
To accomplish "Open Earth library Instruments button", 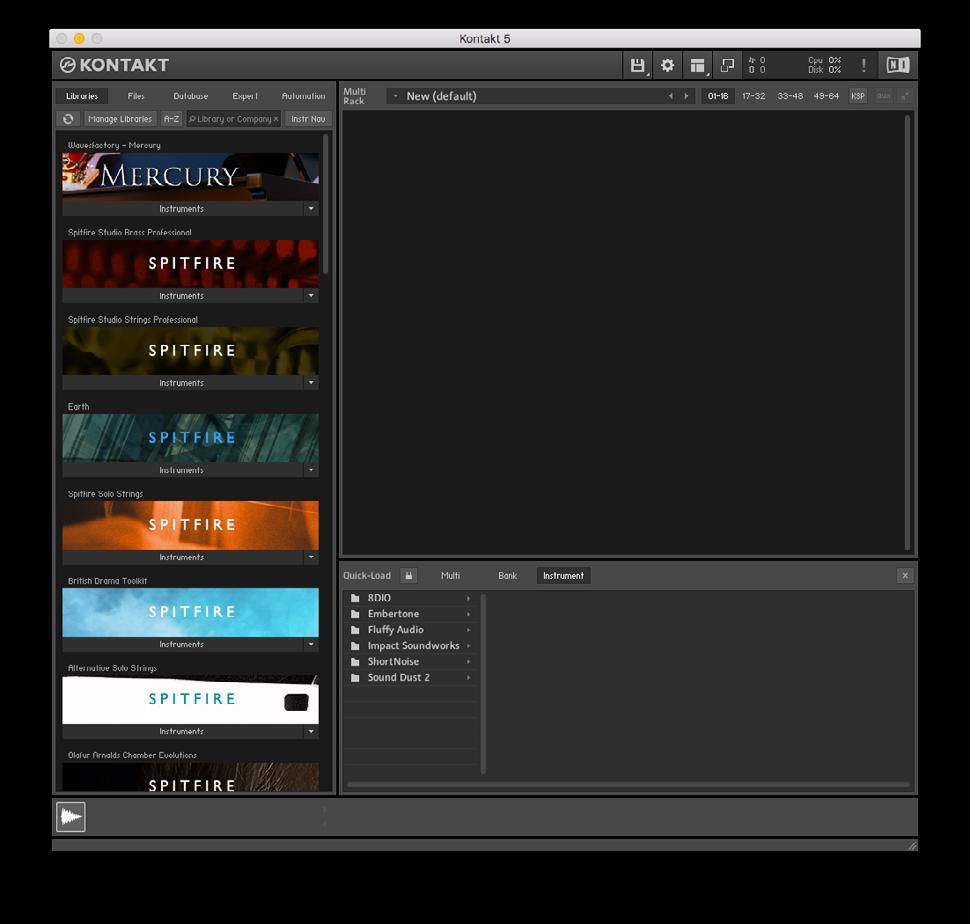I will click(182, 470).
